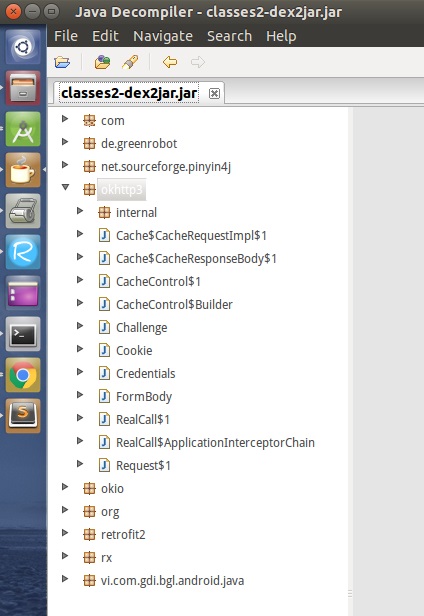Viewport: 424px width, 616px height.
Task: Select the okio package label
Action: (x=112, y=489)
